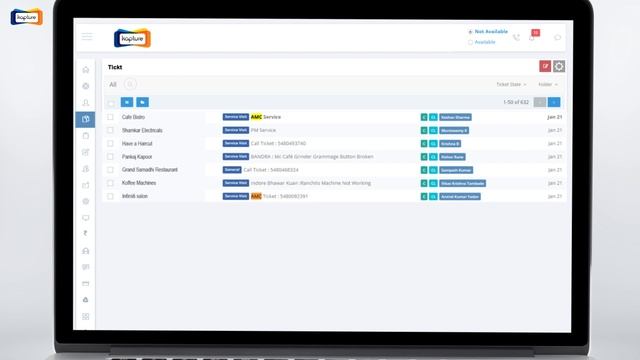The image size is (640, 360).
Task: Select the All filter tab
Action: pos(113,84)
